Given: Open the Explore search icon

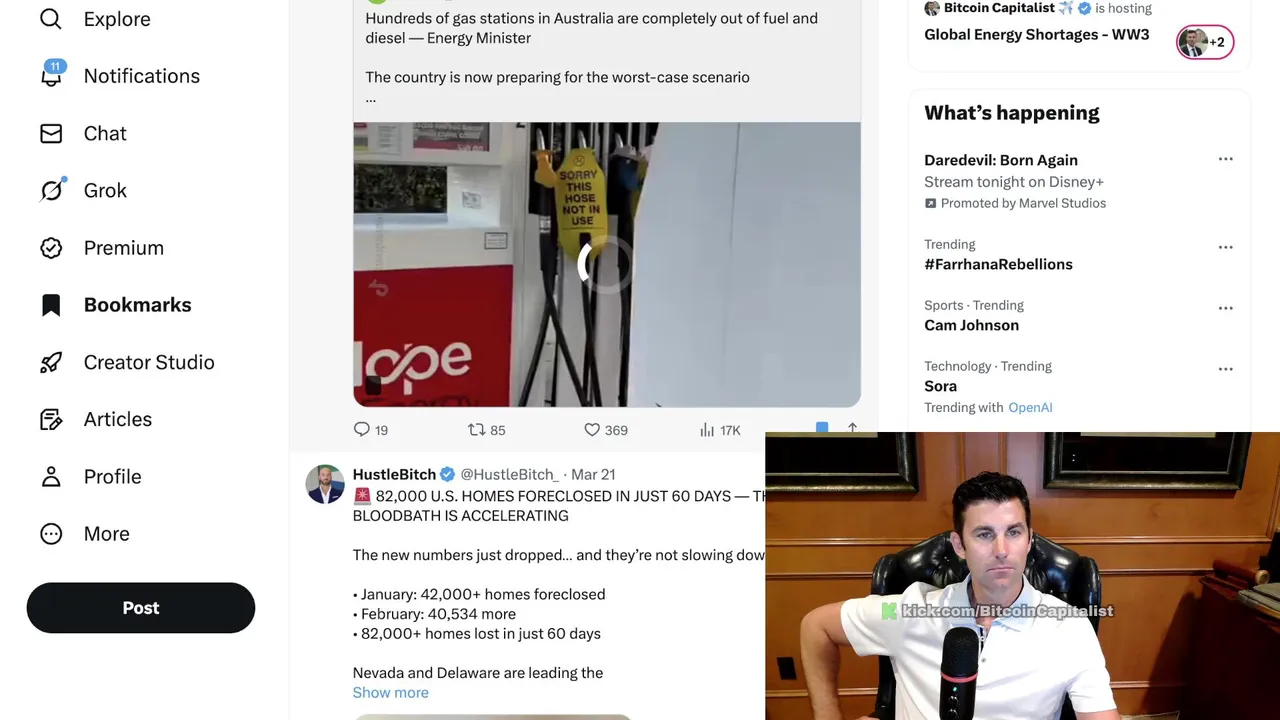Looking at the screenshot, I should coord(51,19).
